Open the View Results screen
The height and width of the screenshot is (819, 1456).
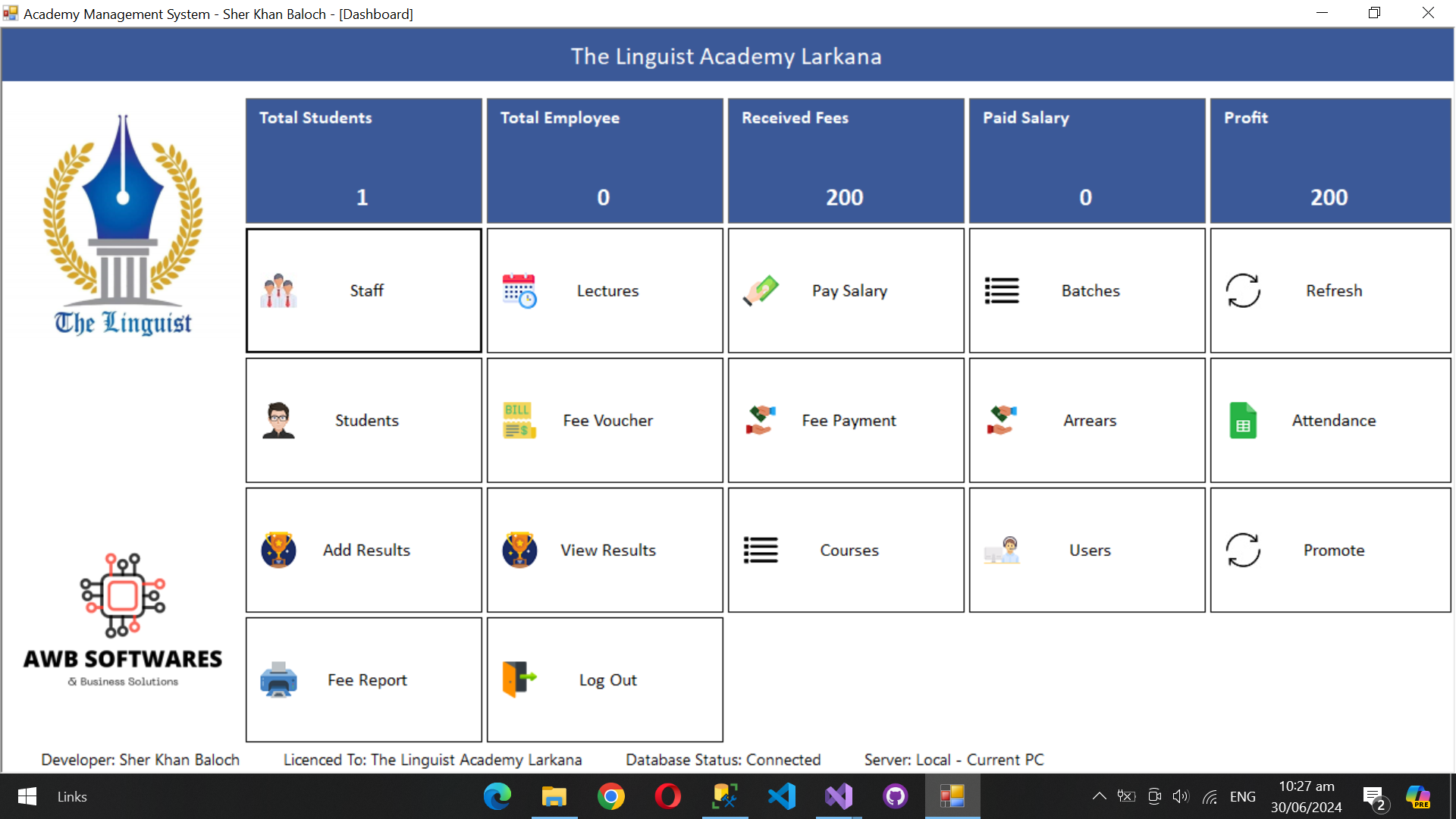[x=605, y=550]
